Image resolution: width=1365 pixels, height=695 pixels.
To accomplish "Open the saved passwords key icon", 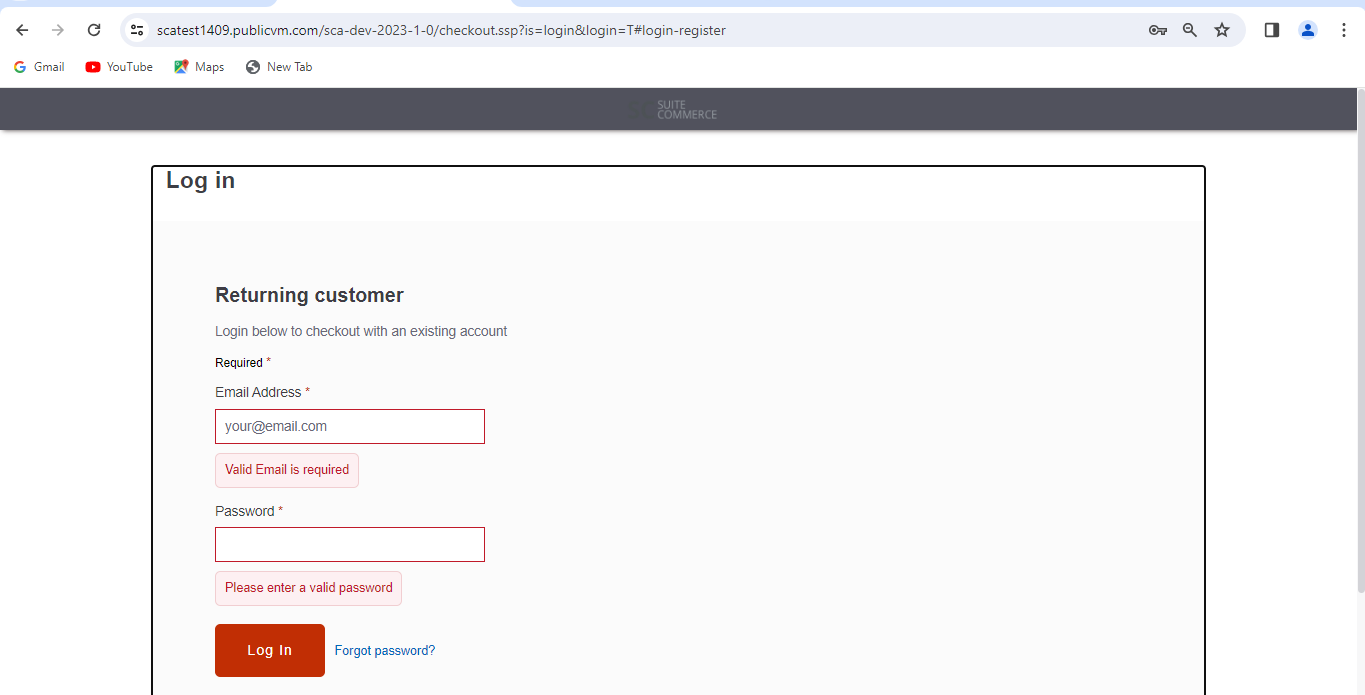I will tap(1157, 30).
